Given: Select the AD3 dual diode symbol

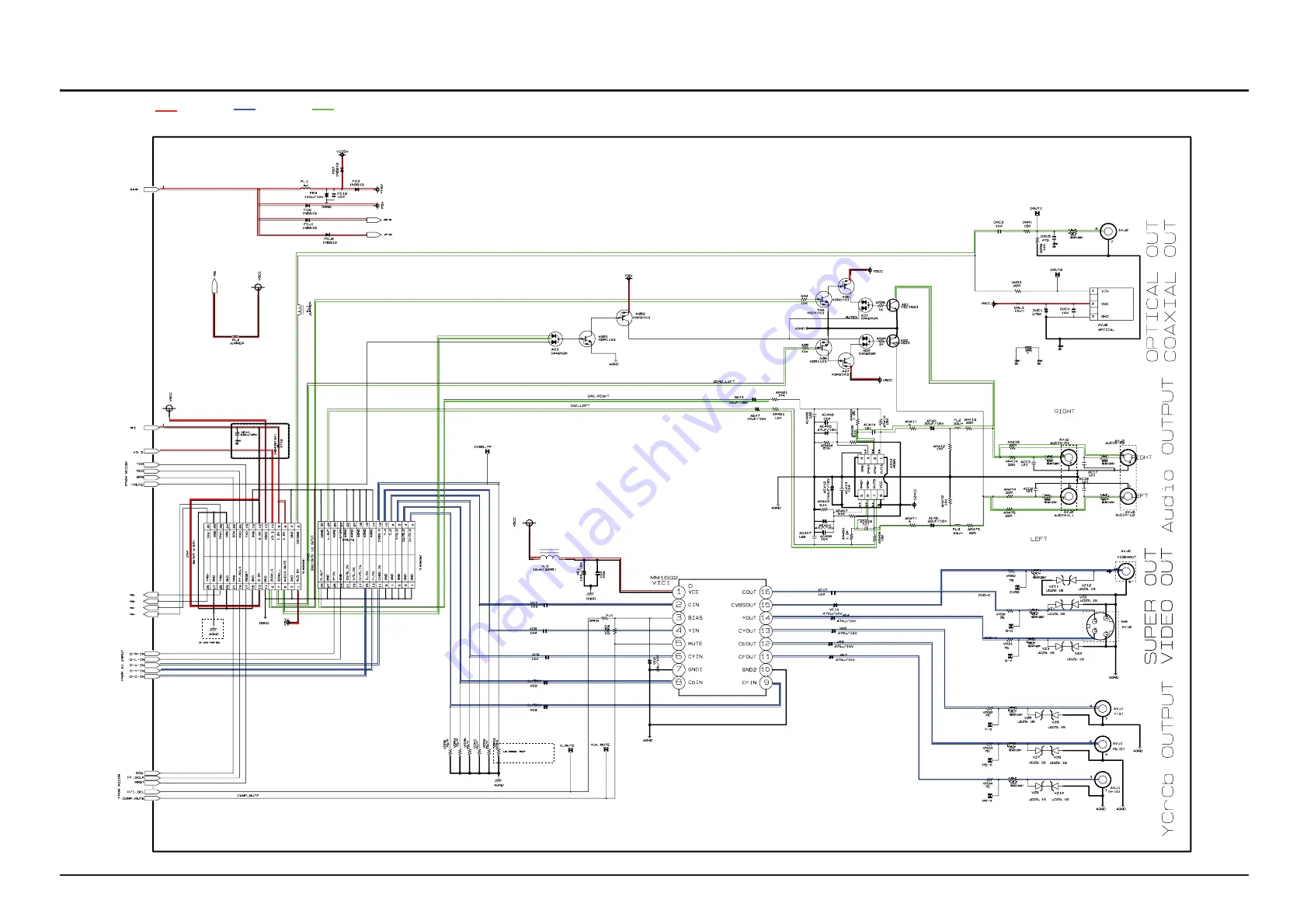Looking at the screenshot, I should tap(555, 339).
